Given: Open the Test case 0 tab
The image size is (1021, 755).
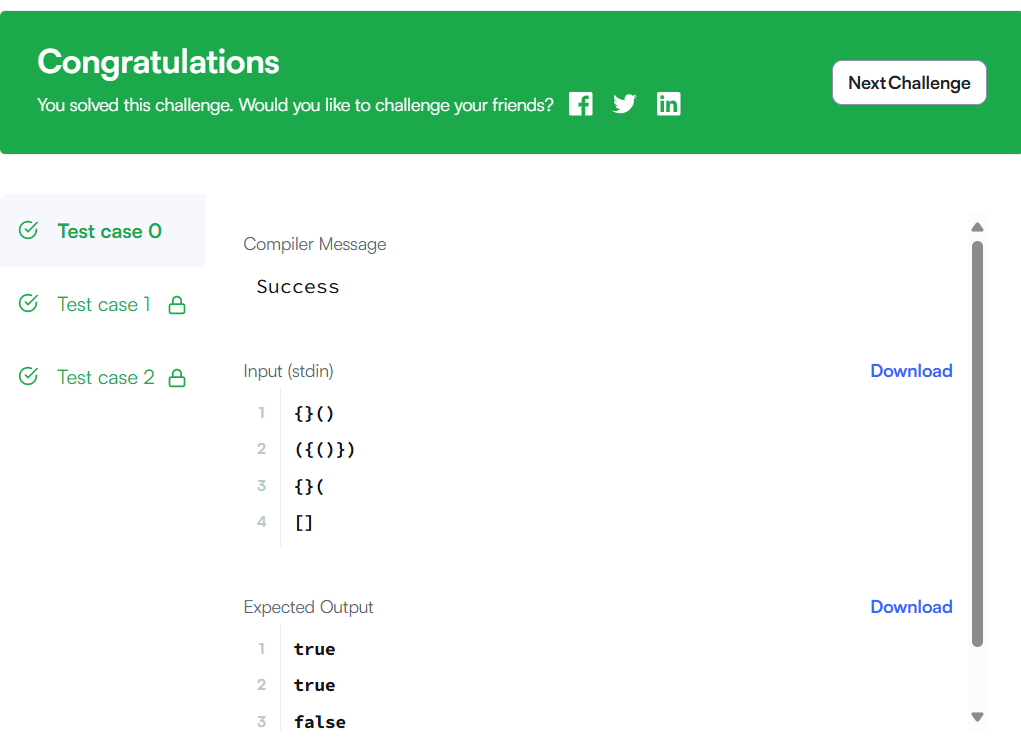Looking at the screenshot, I should click(x=103, y=231).
